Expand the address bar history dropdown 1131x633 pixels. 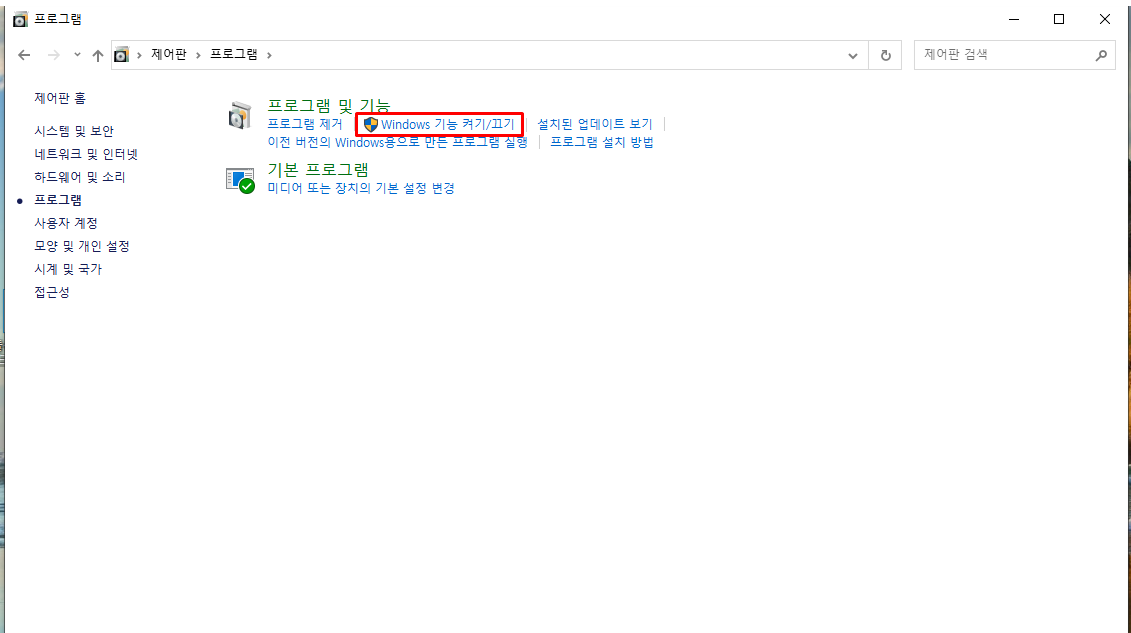click(853, 55)
